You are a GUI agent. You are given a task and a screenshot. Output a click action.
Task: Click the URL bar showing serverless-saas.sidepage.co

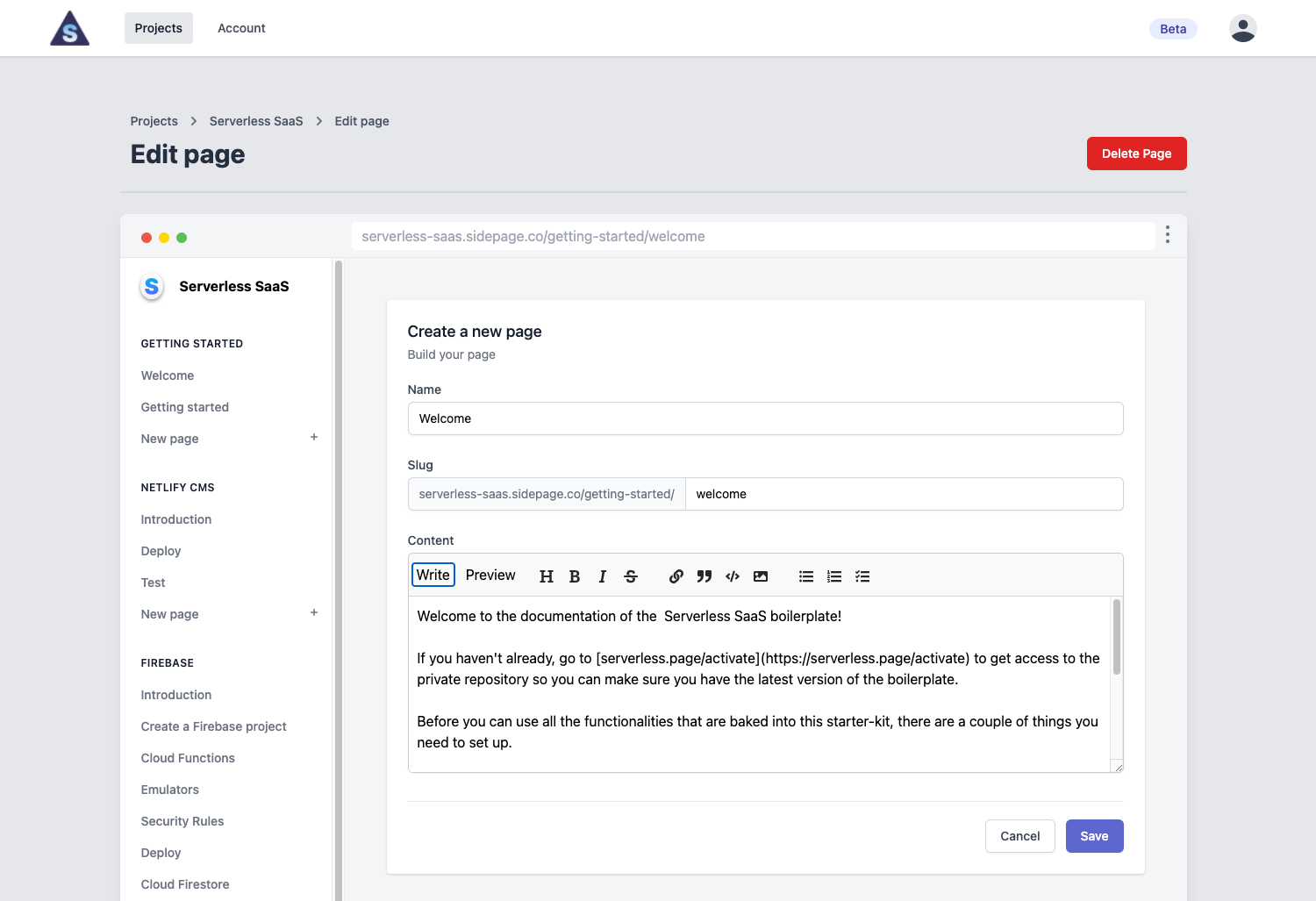coord(753,236)
